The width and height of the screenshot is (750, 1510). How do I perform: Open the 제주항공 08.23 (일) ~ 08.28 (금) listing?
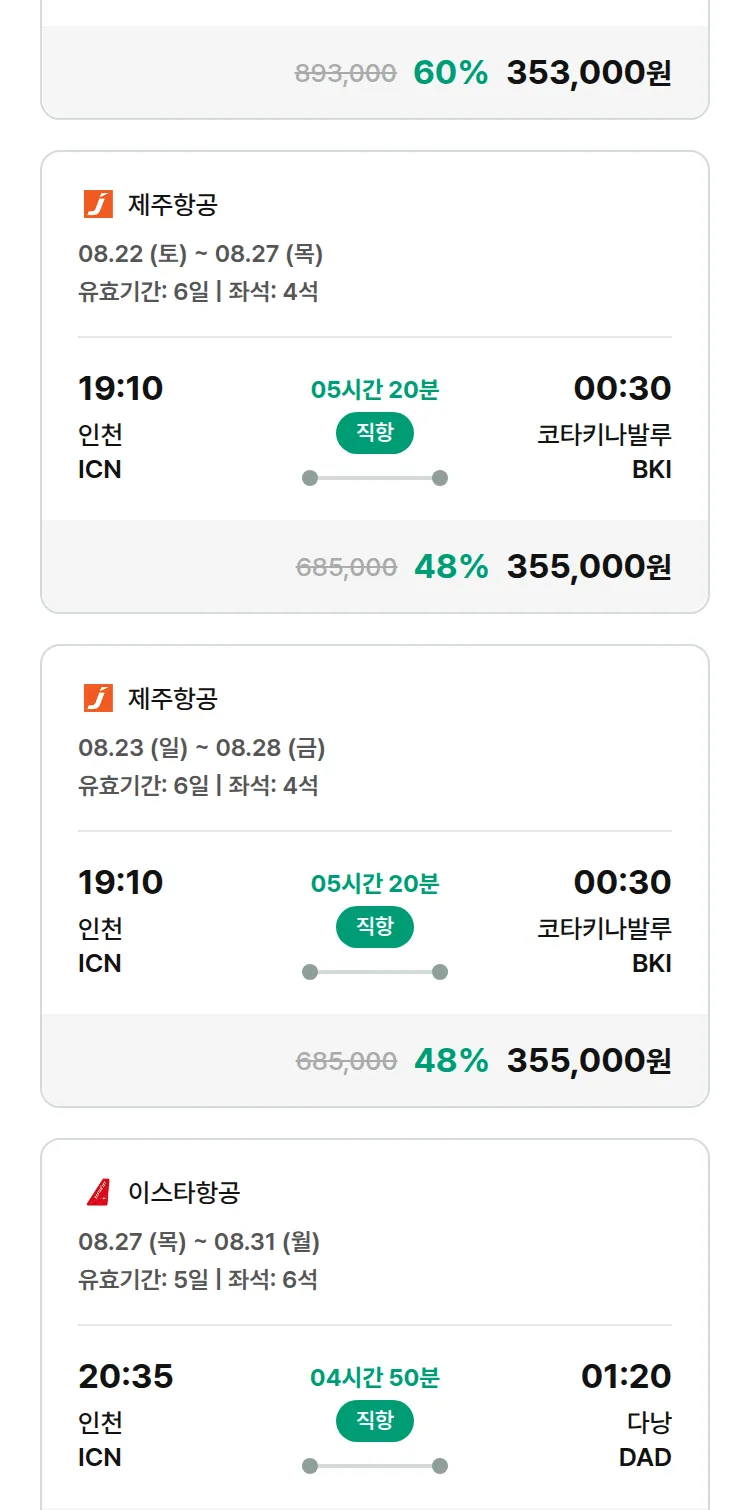pyautogui.click(x=375, y=876)
